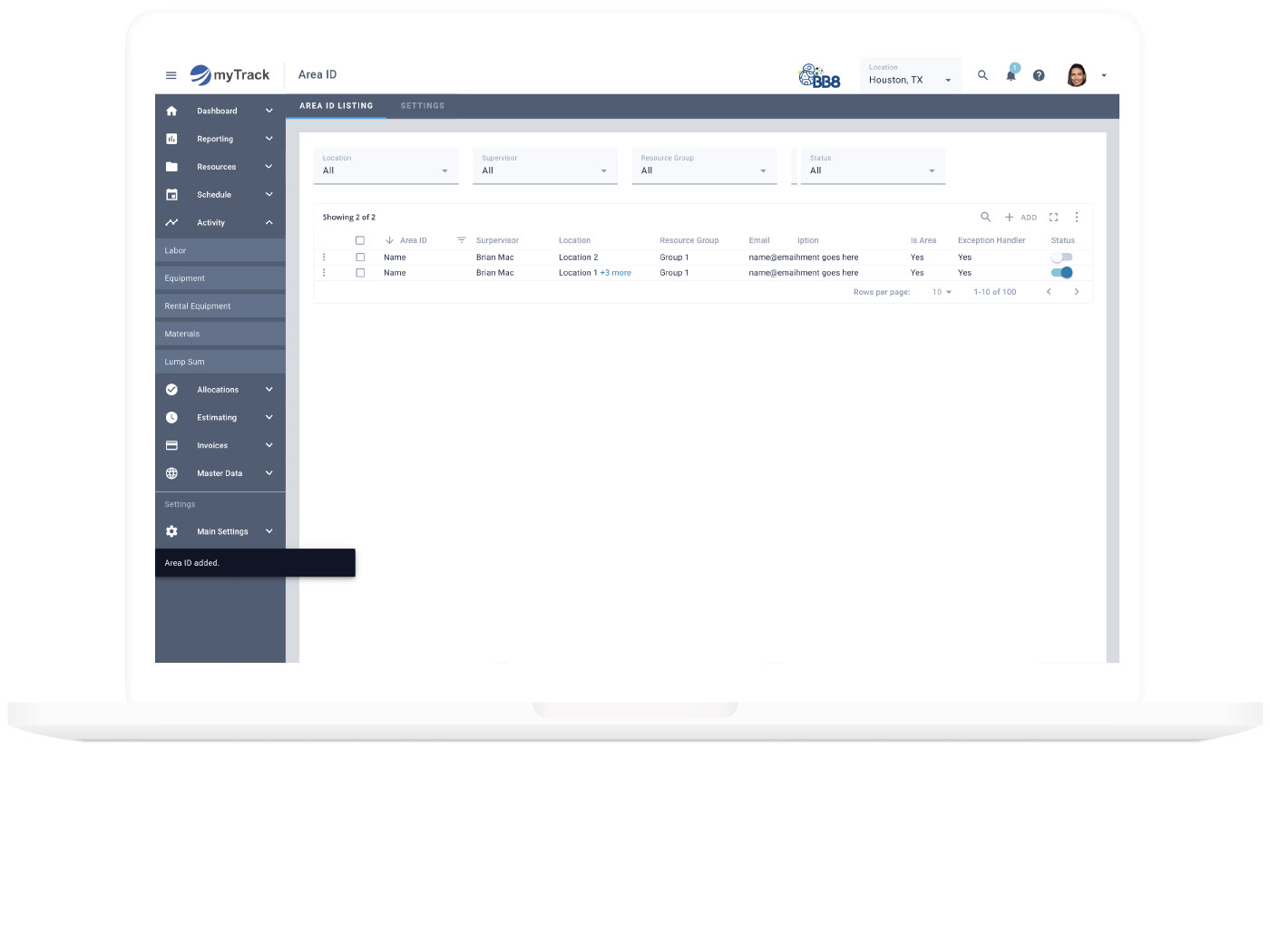The image size is (1270, 952).
Task: Open the Location filter dropdown
Action: (x=386, y=166)
